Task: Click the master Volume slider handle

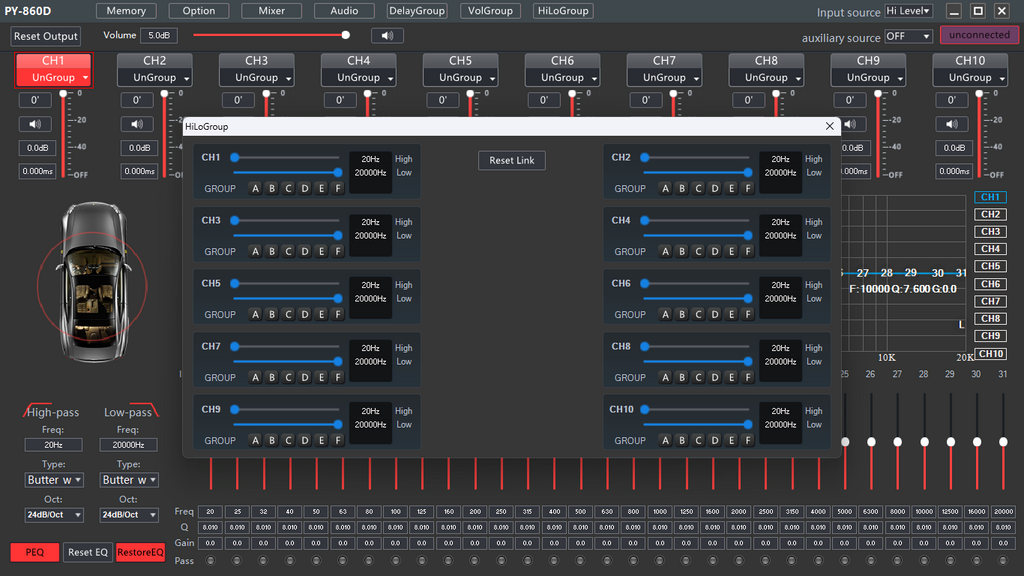Action: pos(346,34)
